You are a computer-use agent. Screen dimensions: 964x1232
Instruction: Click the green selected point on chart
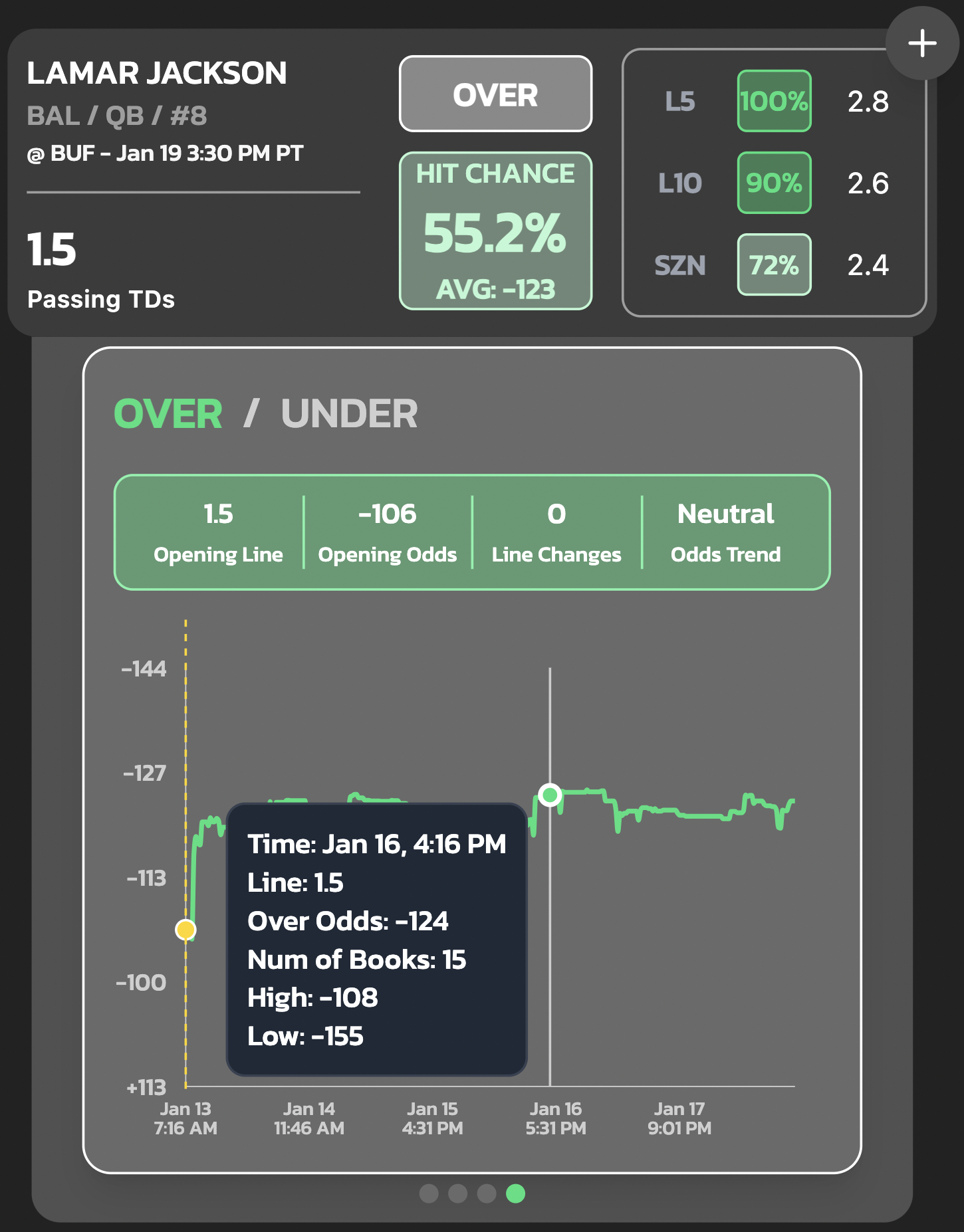tap(550, 795)
